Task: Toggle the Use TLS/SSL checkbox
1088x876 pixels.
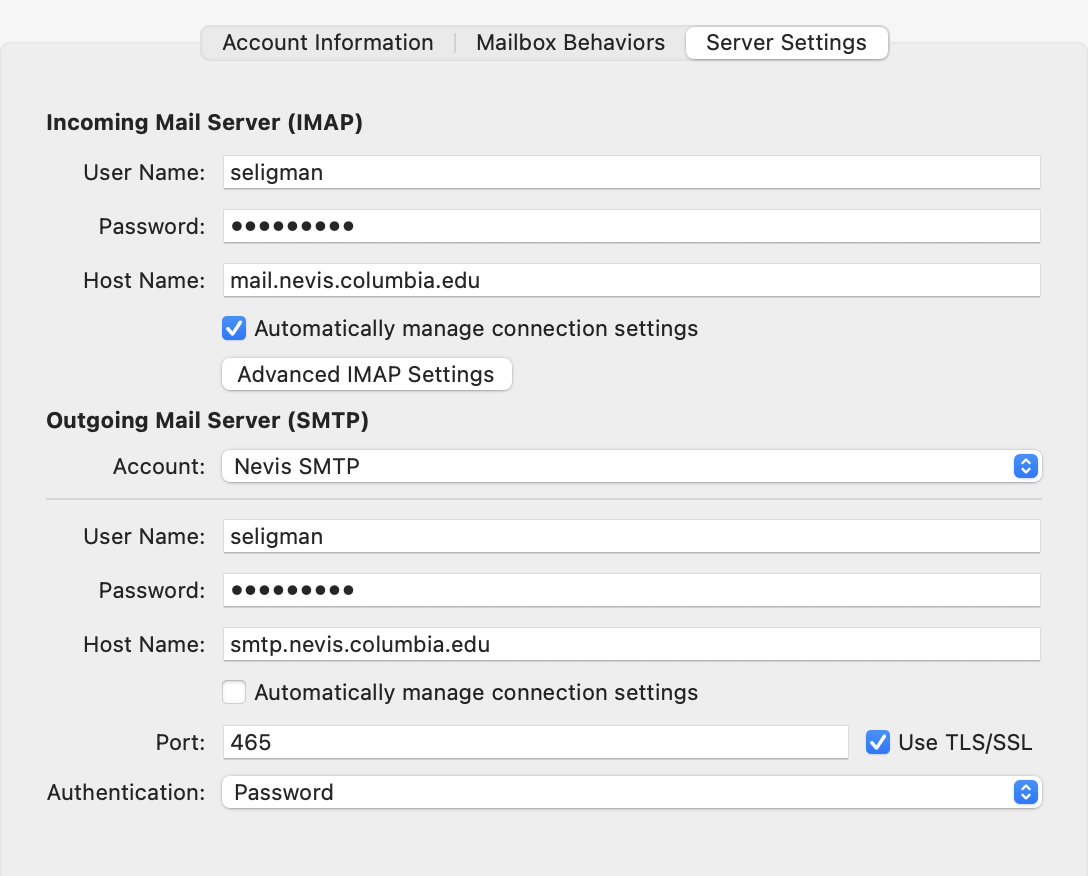Action: 878,742
